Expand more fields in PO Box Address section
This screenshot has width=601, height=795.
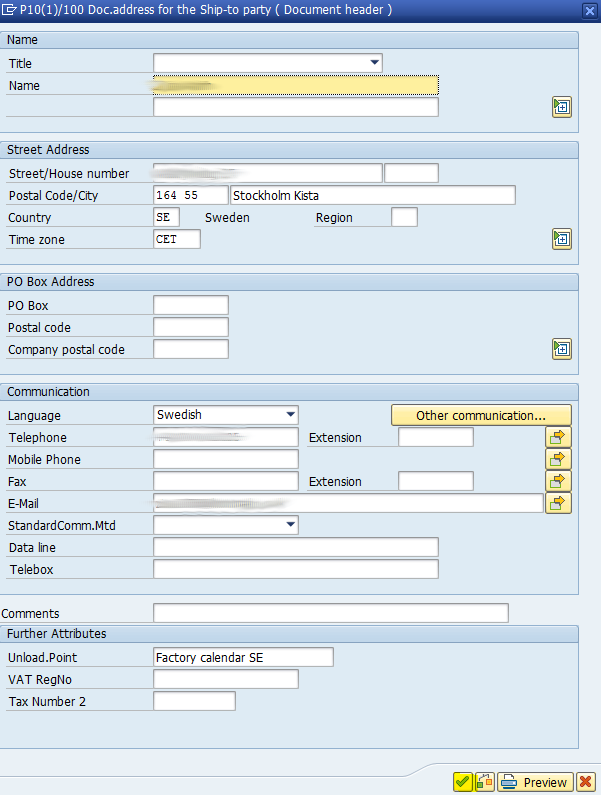[562, 349]
